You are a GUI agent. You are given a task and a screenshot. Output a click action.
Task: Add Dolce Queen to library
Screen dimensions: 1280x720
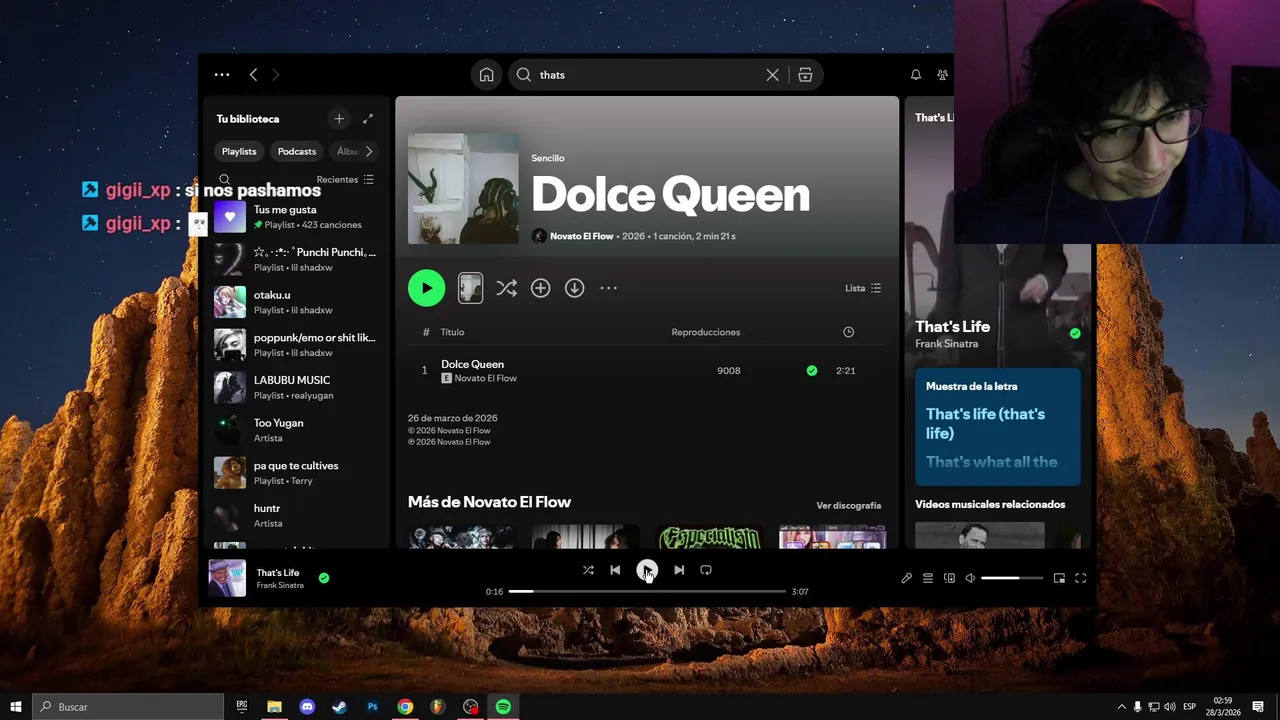pyautogui.click(x=540, y=288)
